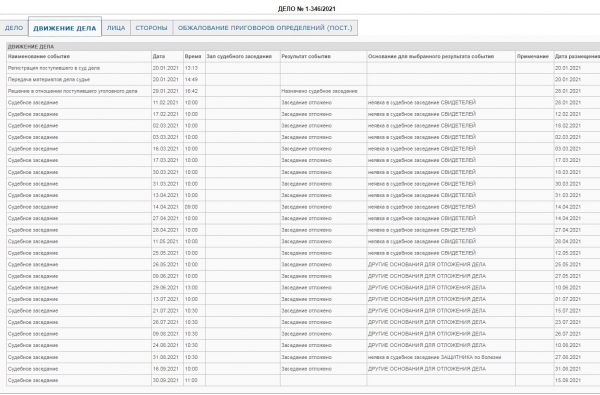Image resolution: width=600 pixels, height=395 pixels.
Task: Open the СТОРОНЫ tab
Action: point(152,28)
